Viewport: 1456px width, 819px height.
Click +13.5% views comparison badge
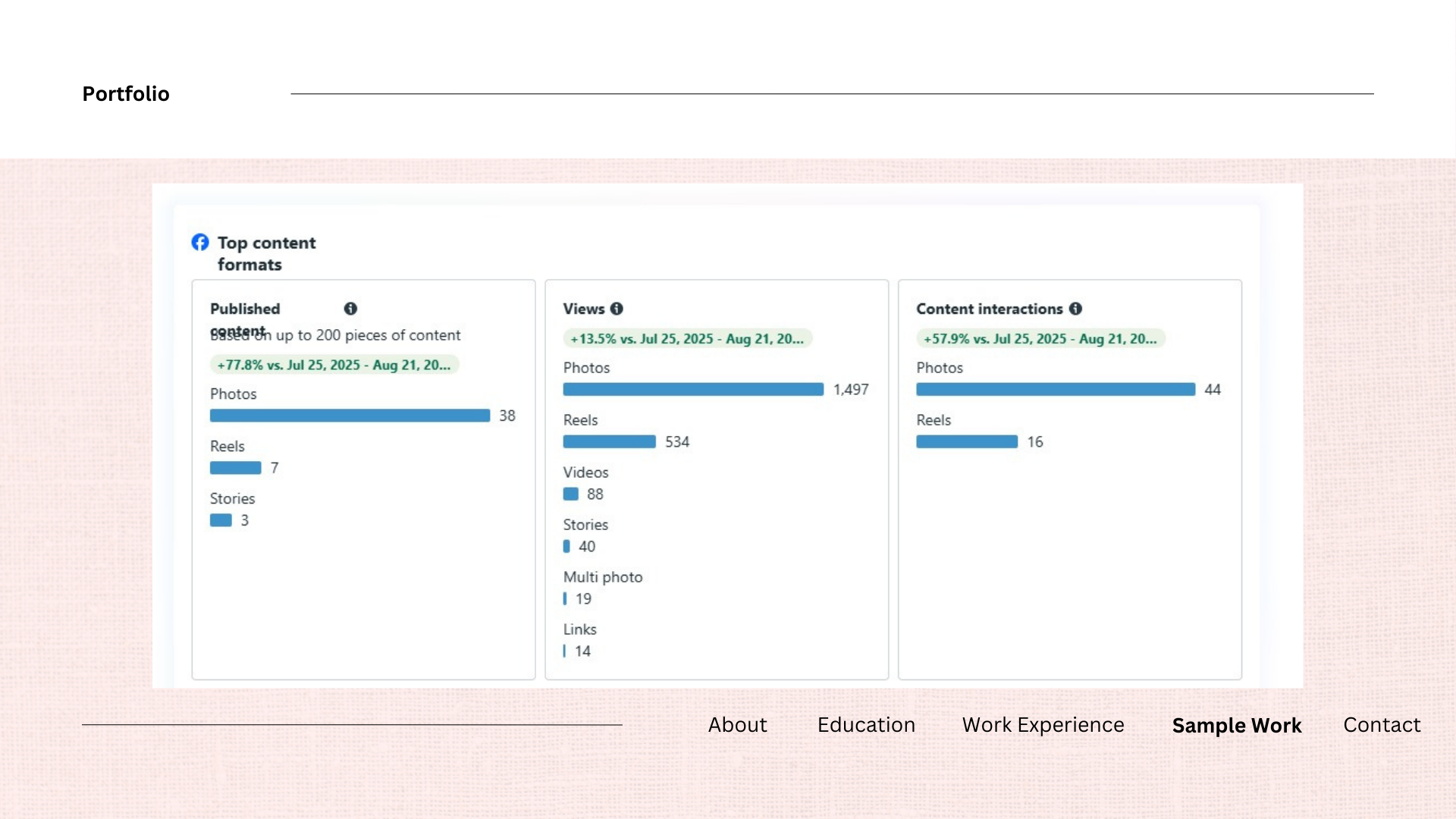tap(687, 339)
